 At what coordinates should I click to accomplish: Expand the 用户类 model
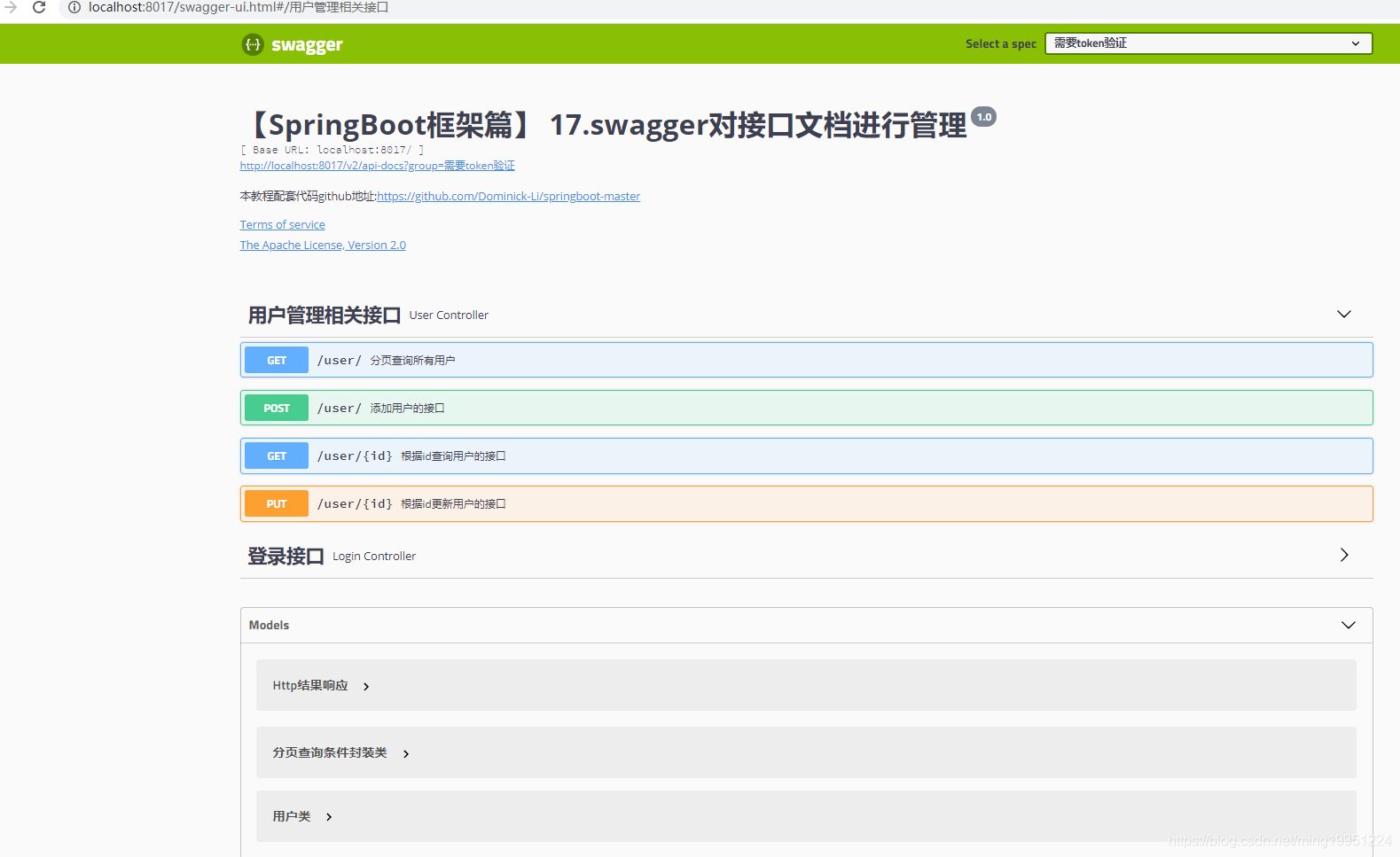(329, 817)
